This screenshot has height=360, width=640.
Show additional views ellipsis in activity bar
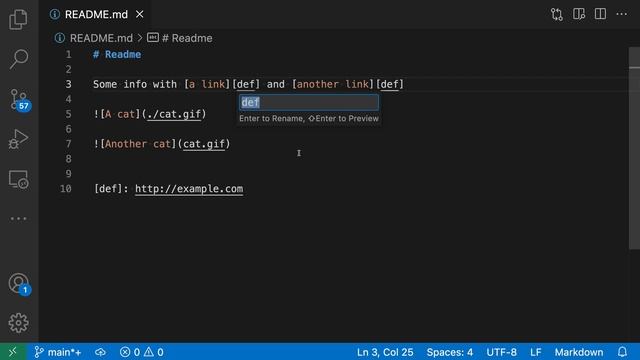[x=18, y=219]
